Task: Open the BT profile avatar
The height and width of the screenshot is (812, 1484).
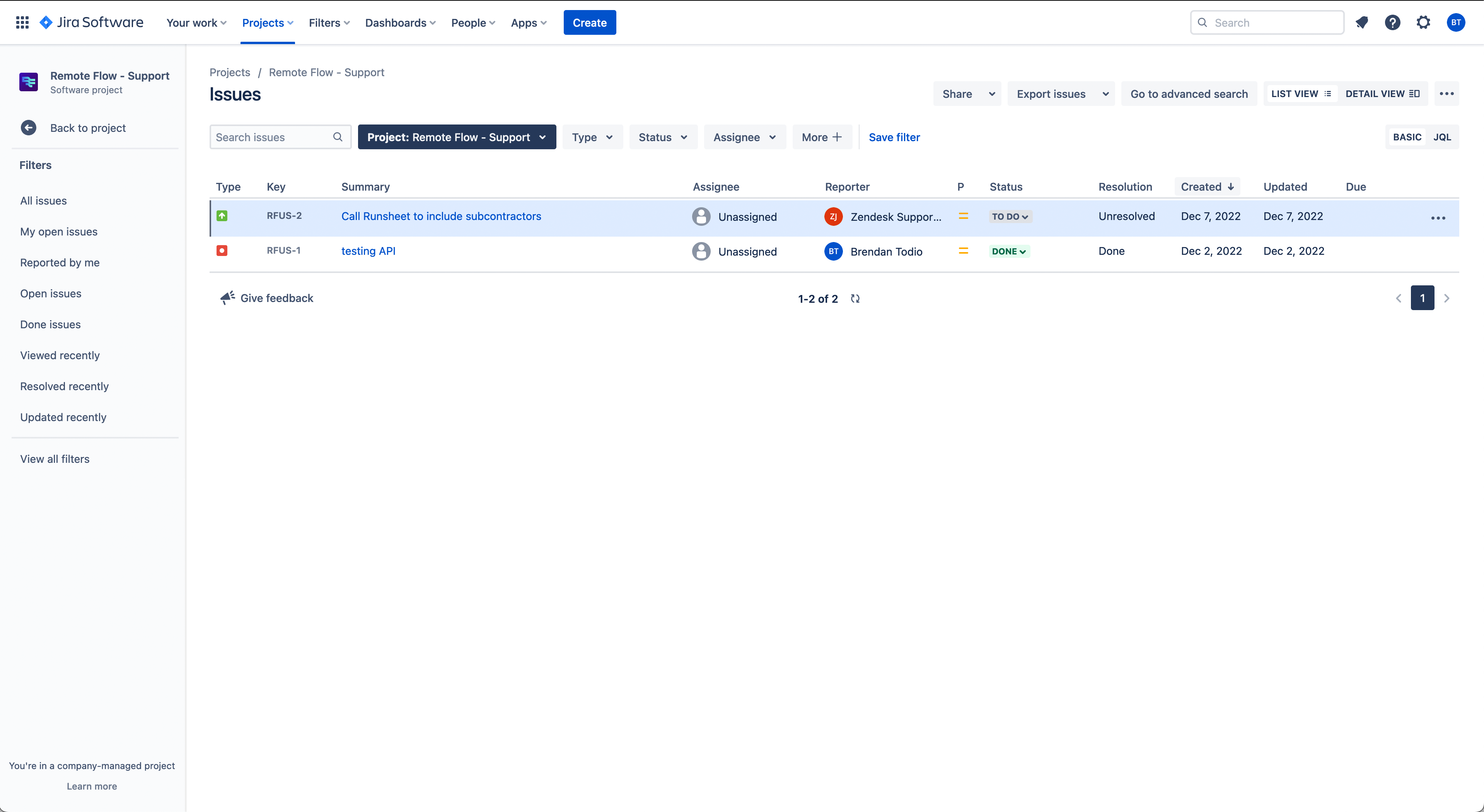Action: pyautogui.click(x=1456, y=22)
